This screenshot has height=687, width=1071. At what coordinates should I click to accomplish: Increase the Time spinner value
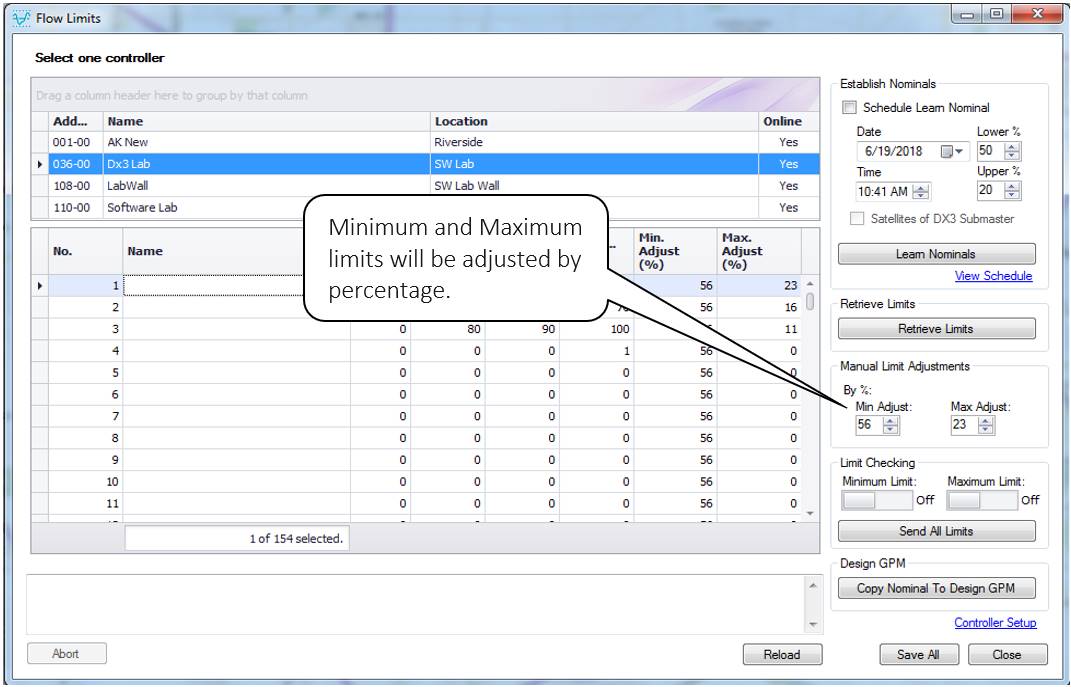pyautogui.click(x=921, y=188)
